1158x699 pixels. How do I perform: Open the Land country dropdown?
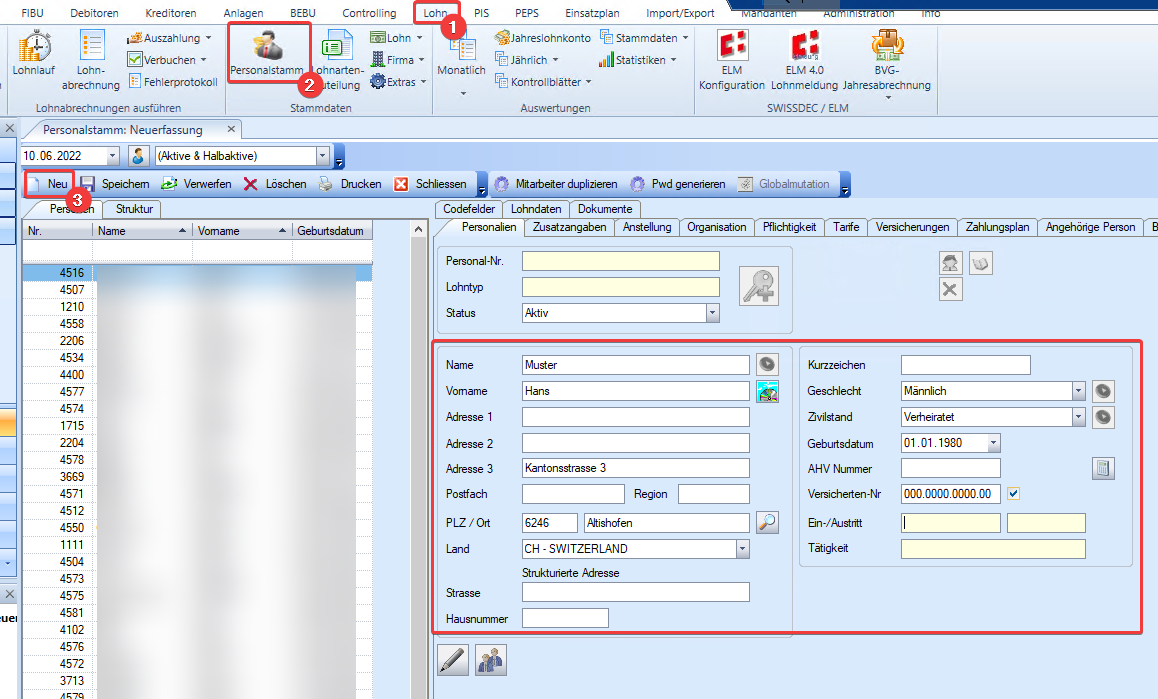tap(742, 549)
